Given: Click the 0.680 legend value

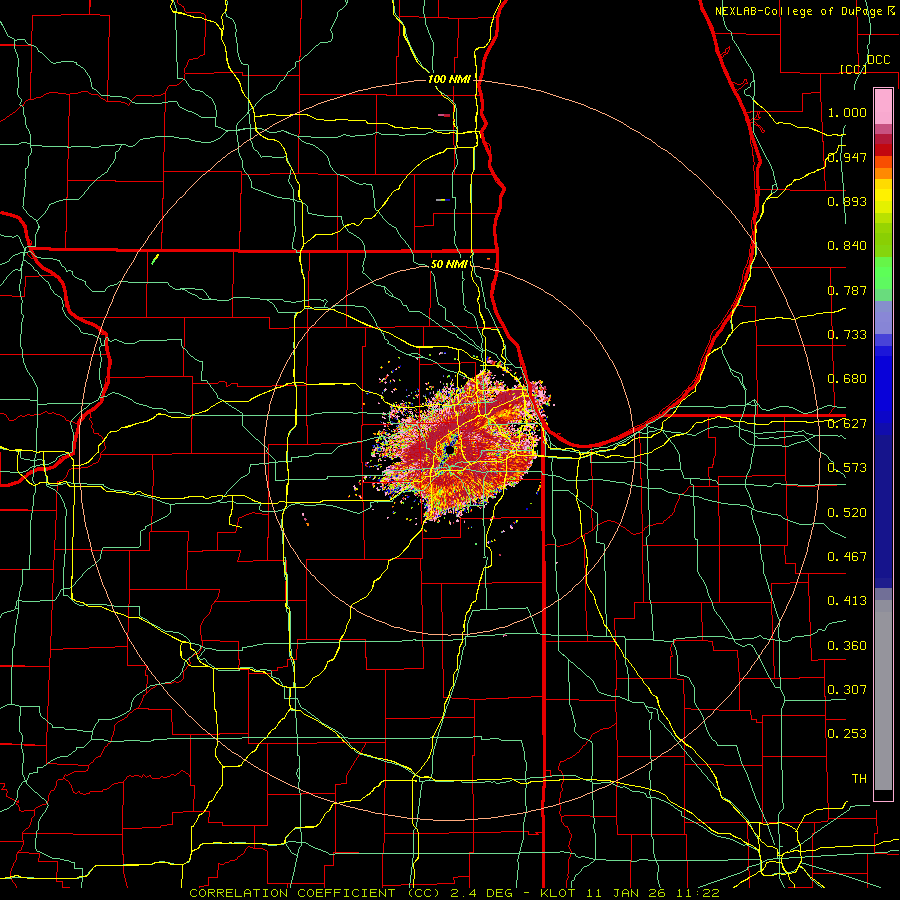Looking at the screenshot, I should click(847, 379).
